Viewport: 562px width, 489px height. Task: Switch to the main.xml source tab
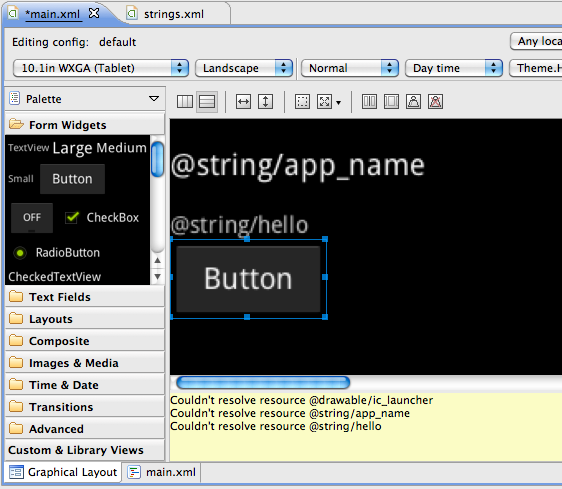162,472
